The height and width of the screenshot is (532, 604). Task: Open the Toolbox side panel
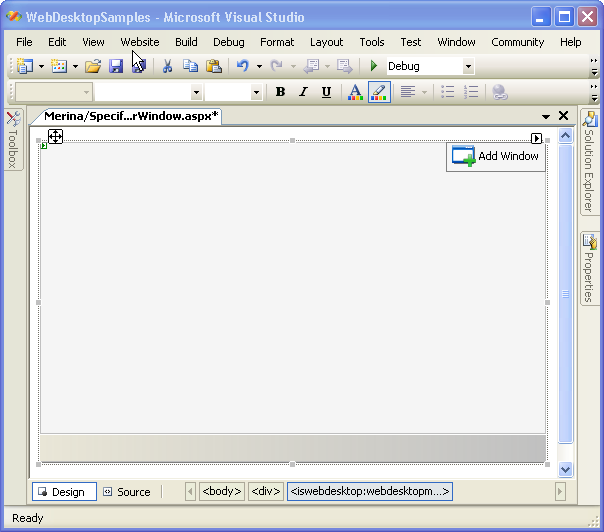13,140
